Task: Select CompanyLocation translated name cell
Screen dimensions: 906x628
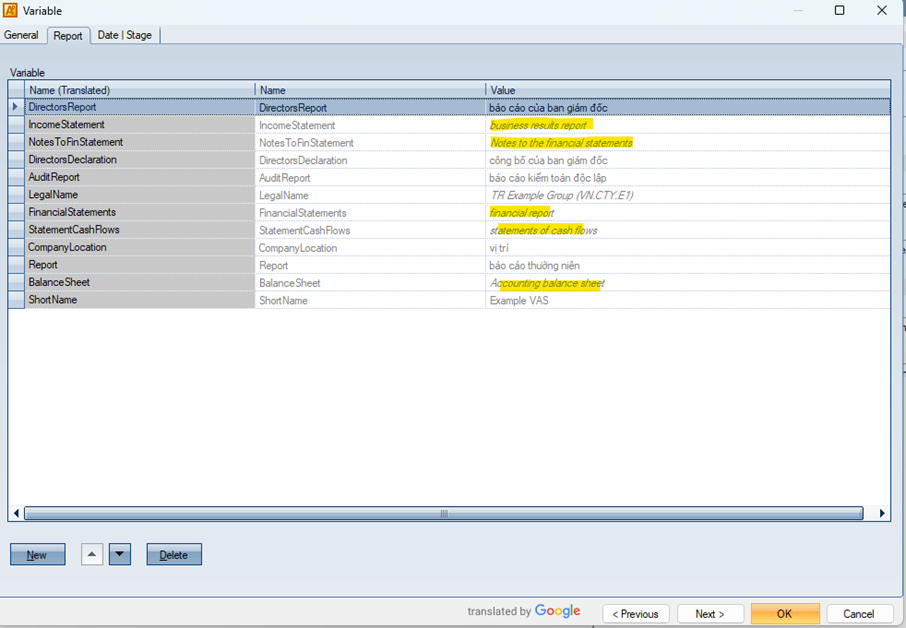Action: [x=139, y=247]
